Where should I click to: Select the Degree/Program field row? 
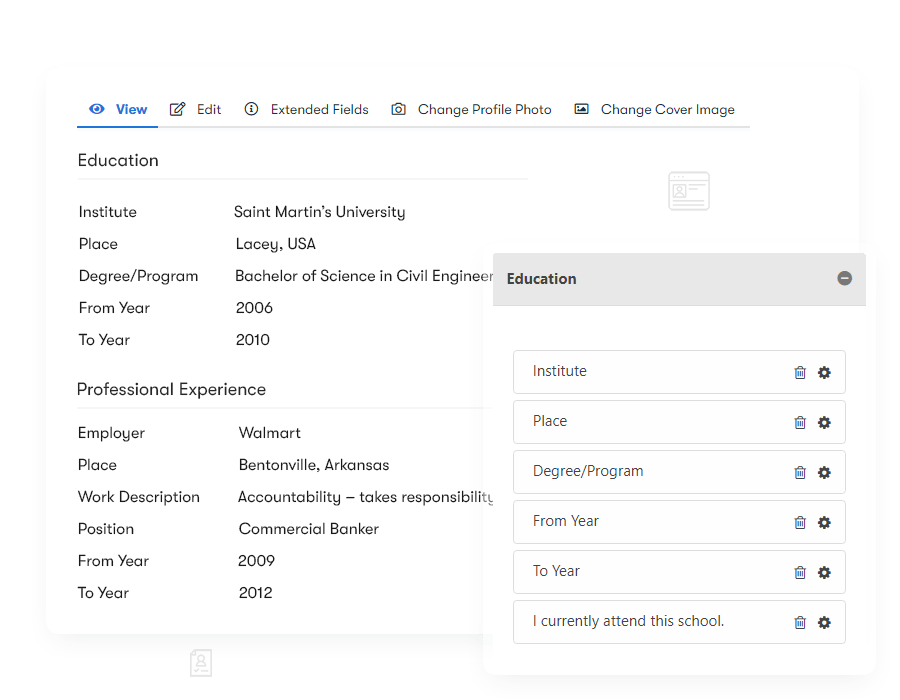click(x=640, y=472)
